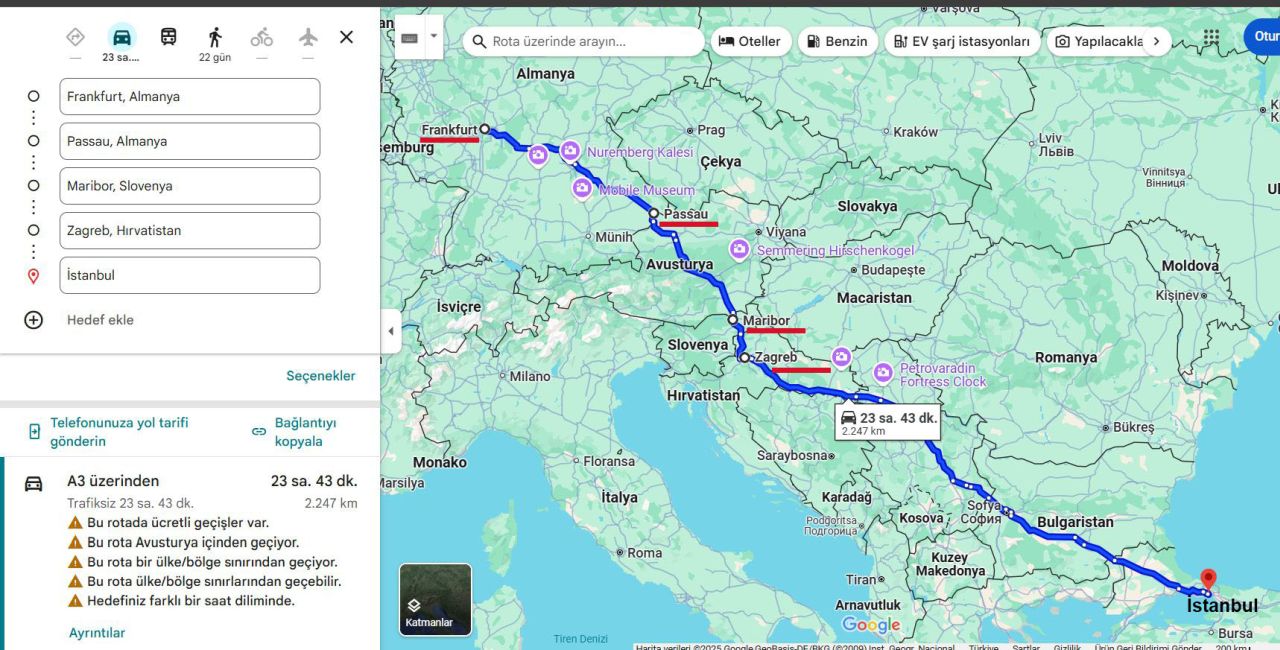Add a destination with the plus icon
This screenshot has width=1280, height=650.
[x=34, y=320]
